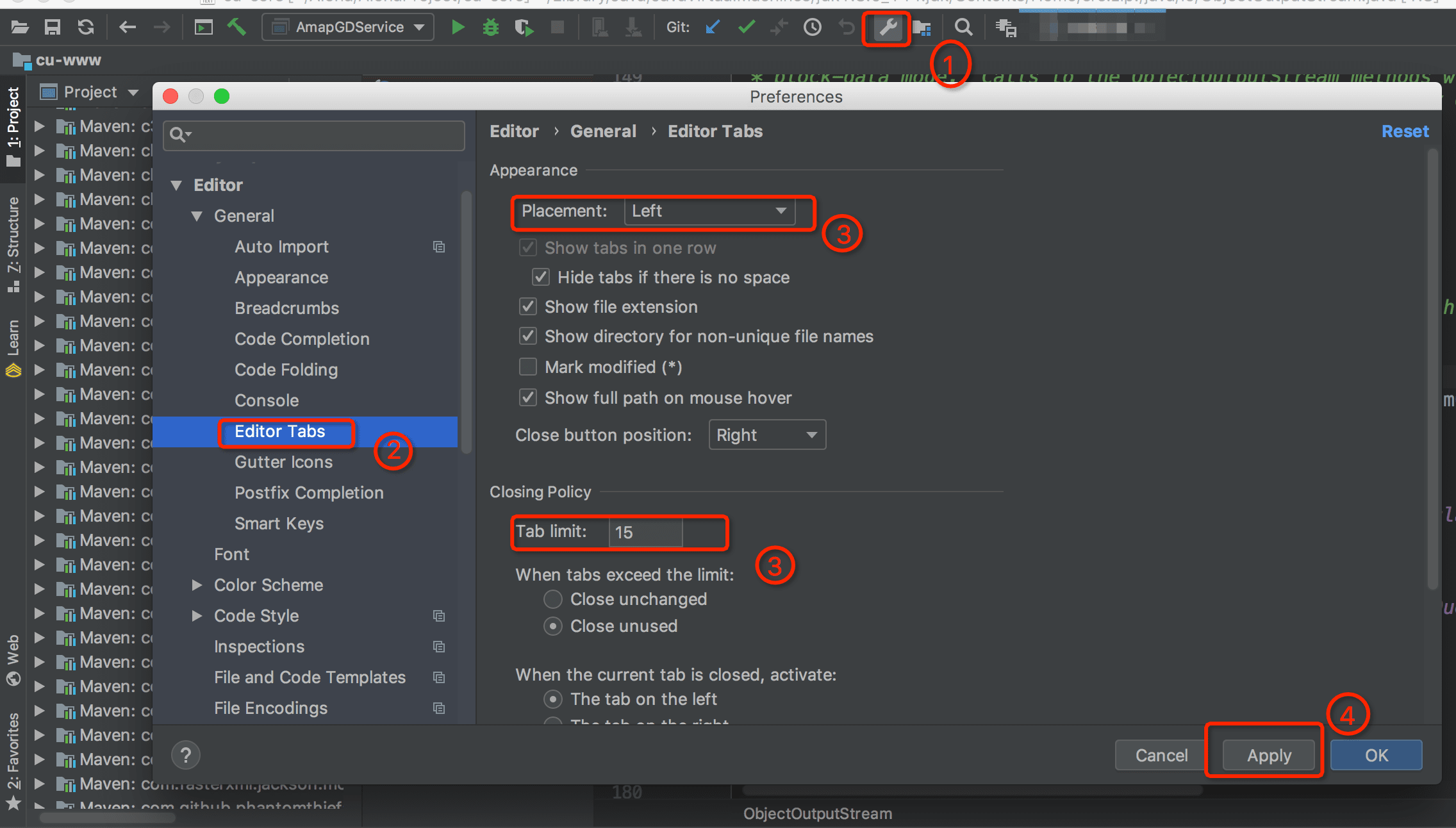Image resolution: width=1456 pixels, height=828 pixels.
Task: Click the Preferences/Settings wrench icon
Action: (885, 27)
